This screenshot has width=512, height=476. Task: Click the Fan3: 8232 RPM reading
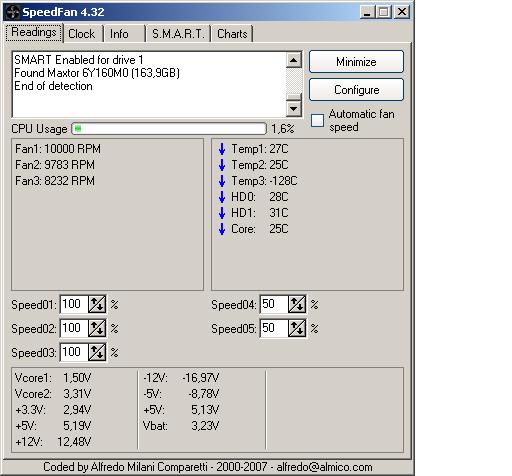[55, 181]
